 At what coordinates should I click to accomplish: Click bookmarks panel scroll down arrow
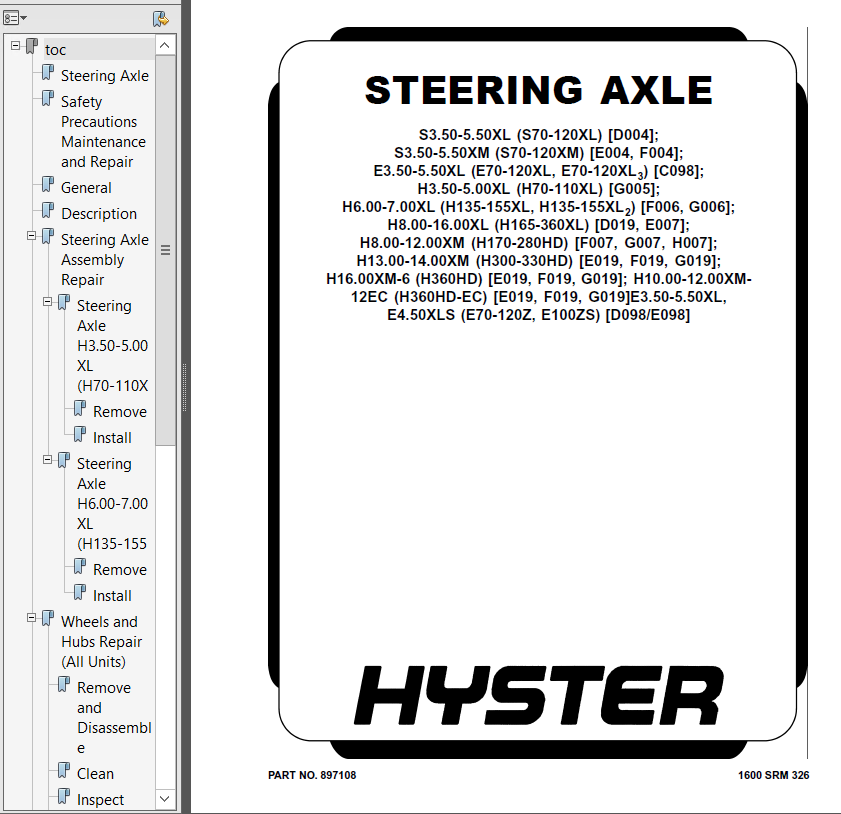click(x=165, y=798)
